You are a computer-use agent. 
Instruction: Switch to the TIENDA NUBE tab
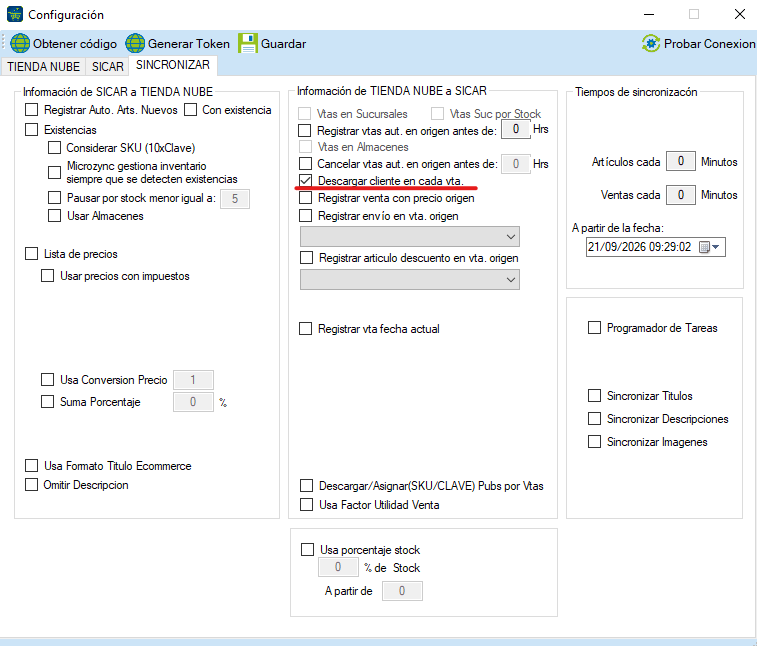coord(43,67)
